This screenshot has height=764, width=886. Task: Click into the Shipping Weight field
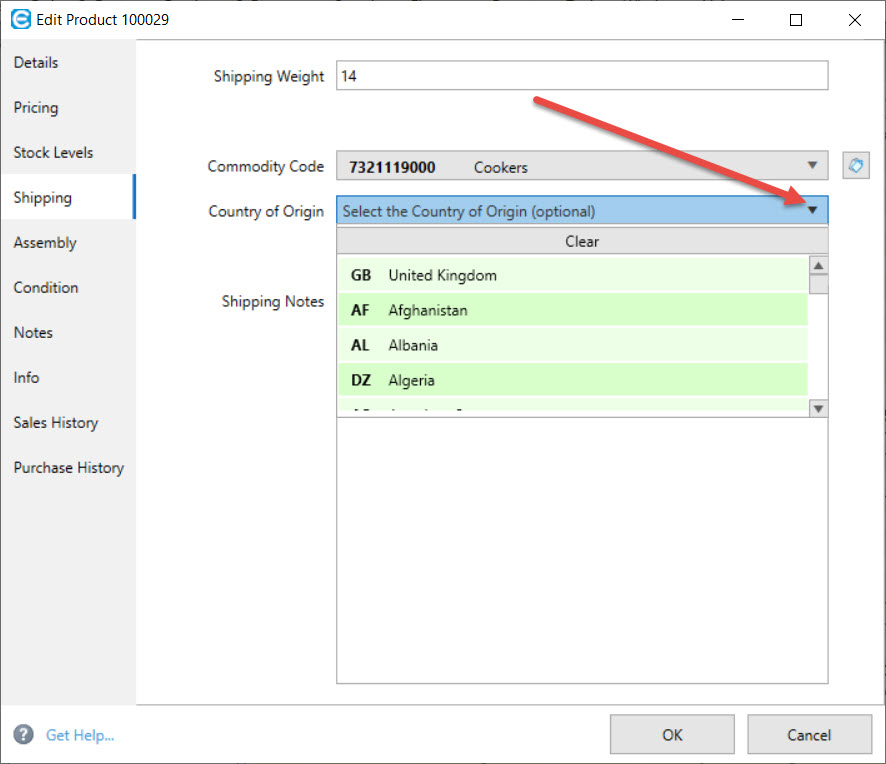click(x=582, y=76)
